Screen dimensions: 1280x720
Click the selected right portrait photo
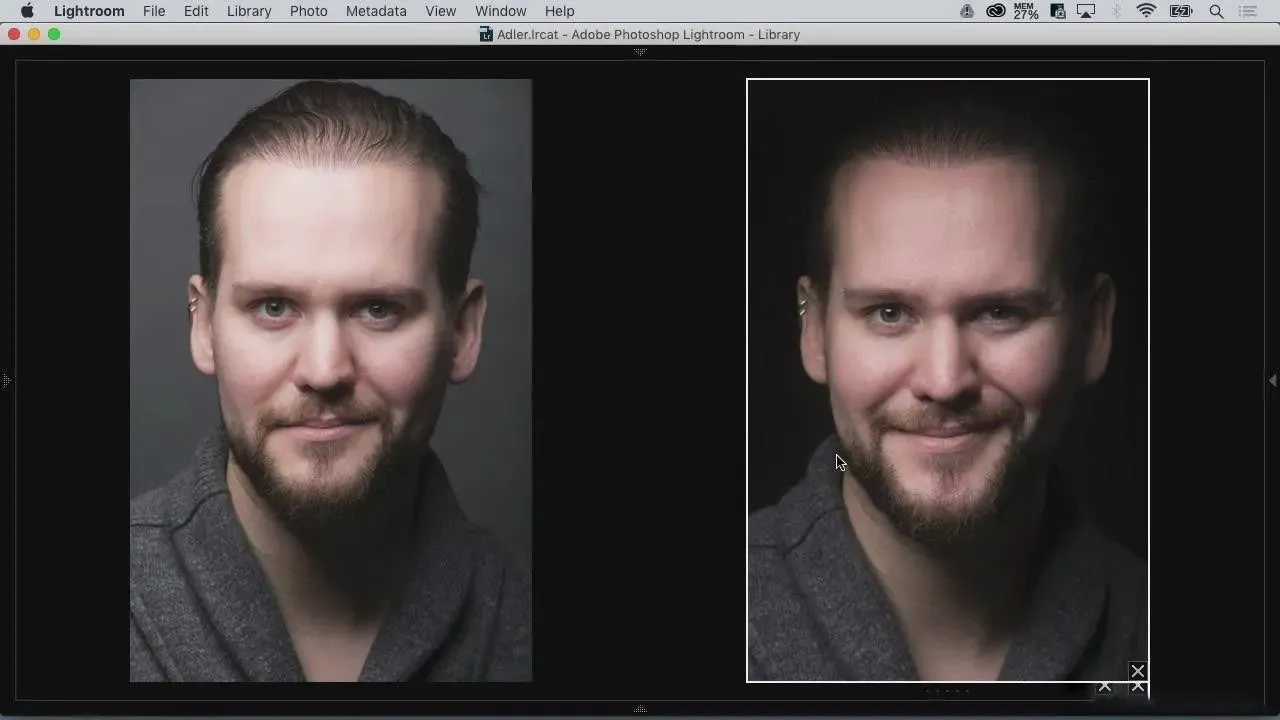tap(947, 380)
